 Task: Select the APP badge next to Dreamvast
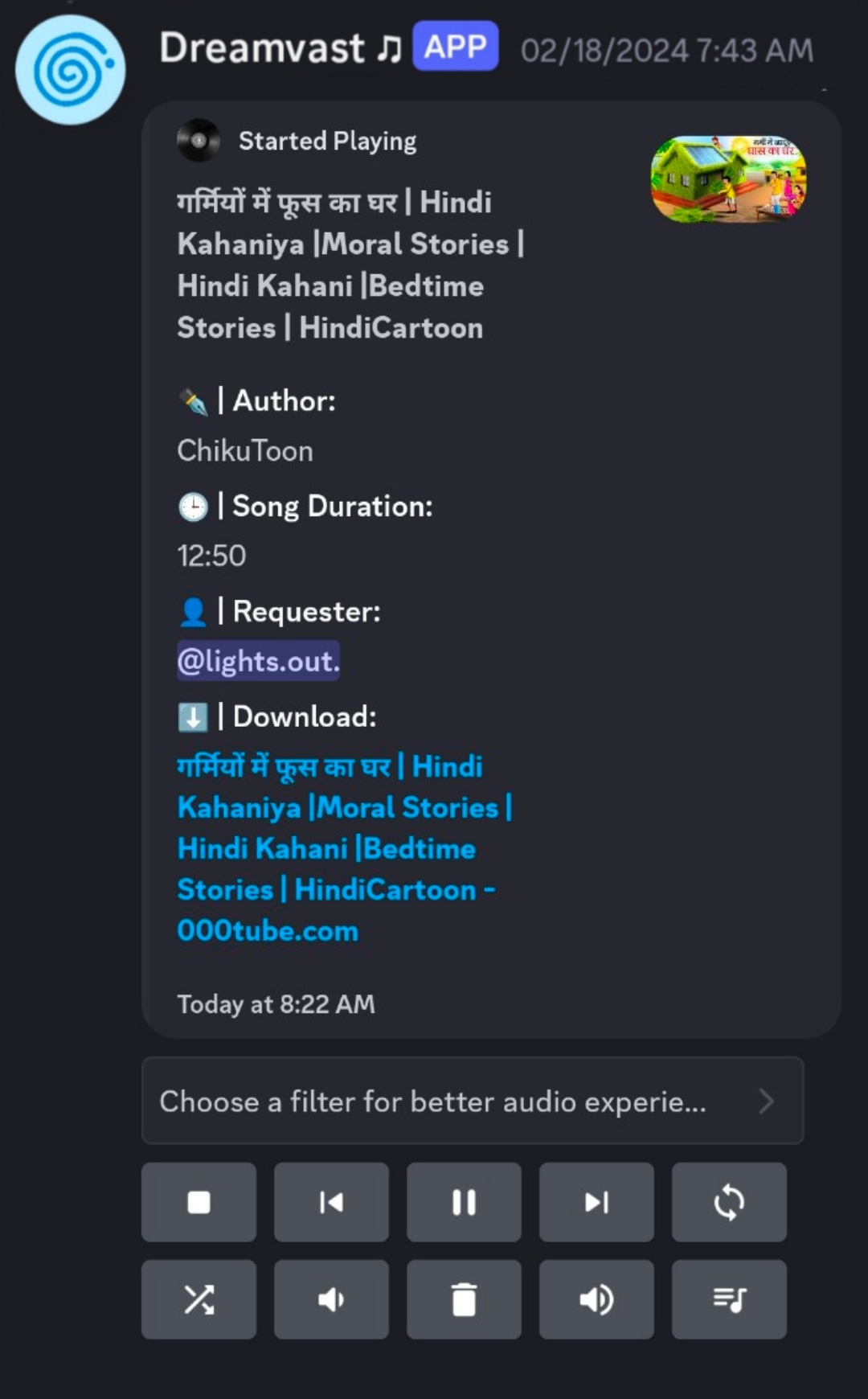(x=456, y=47)
